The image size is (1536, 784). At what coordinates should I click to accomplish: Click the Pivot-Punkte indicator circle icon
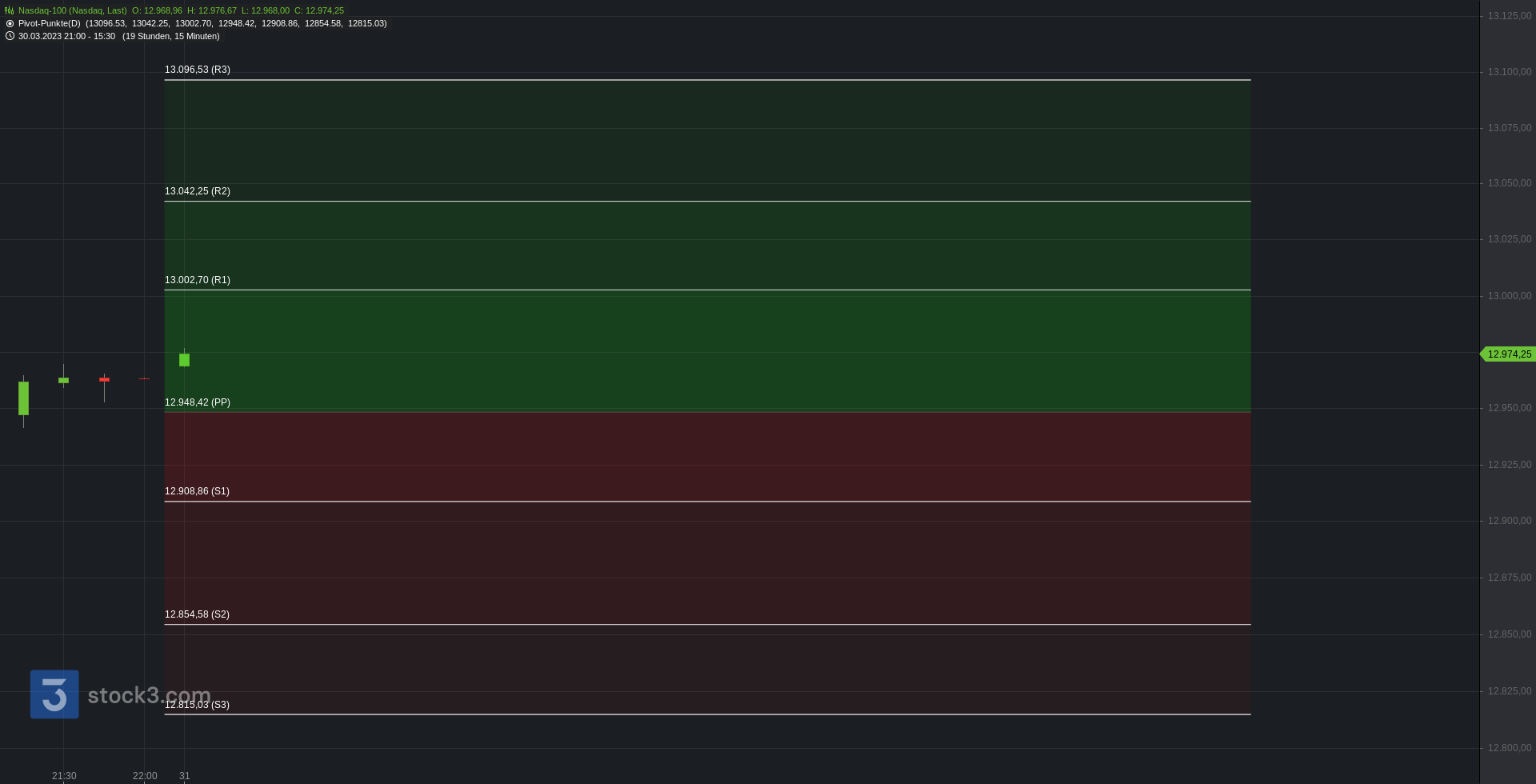click(10, 23)
